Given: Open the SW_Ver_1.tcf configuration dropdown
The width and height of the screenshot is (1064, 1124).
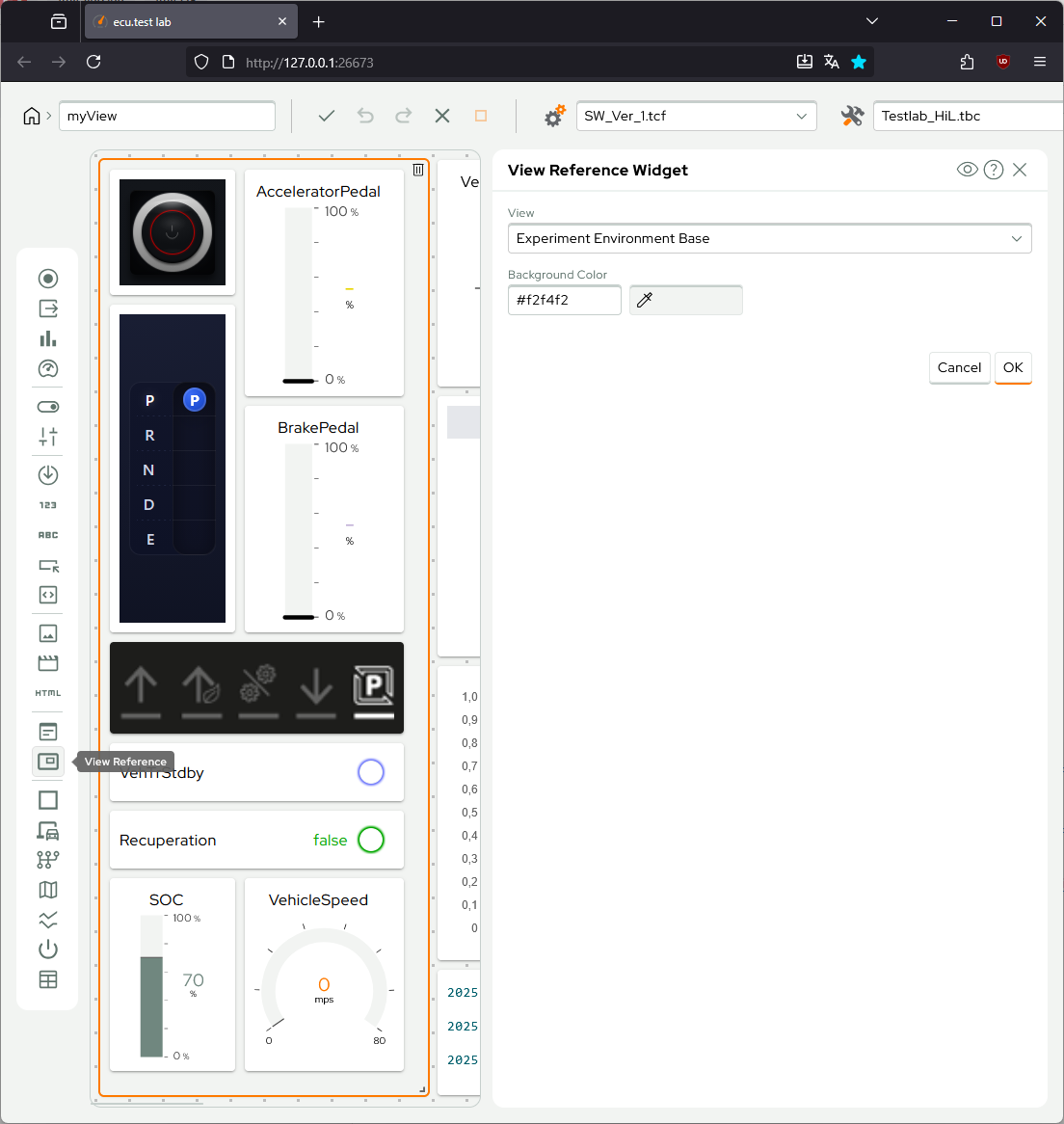Looking at the screenshot, I should coord(696,116).
